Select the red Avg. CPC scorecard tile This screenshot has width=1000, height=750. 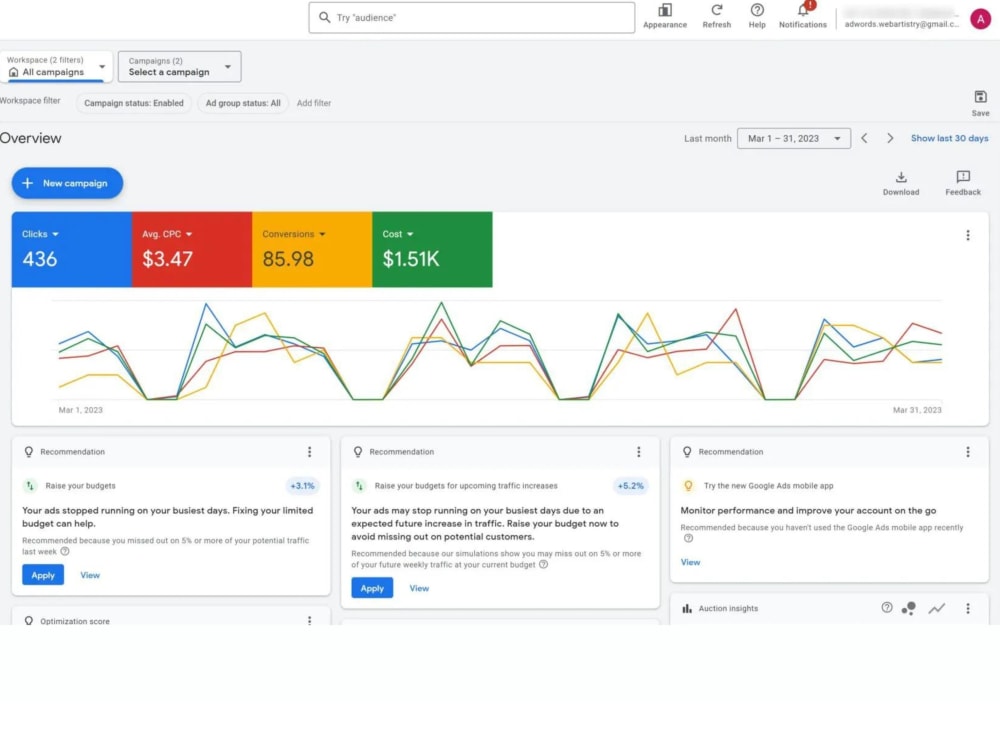pos(192,249)
